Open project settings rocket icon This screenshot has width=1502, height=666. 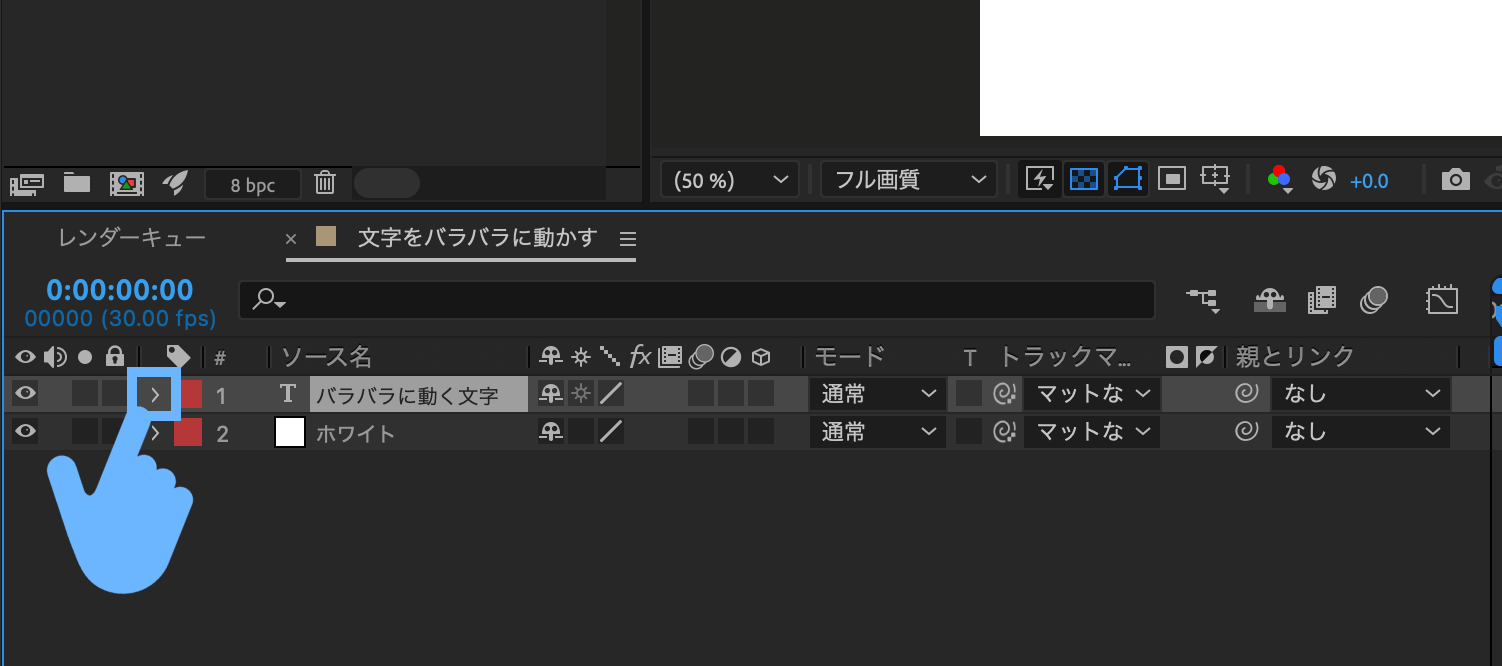[175, 182]
